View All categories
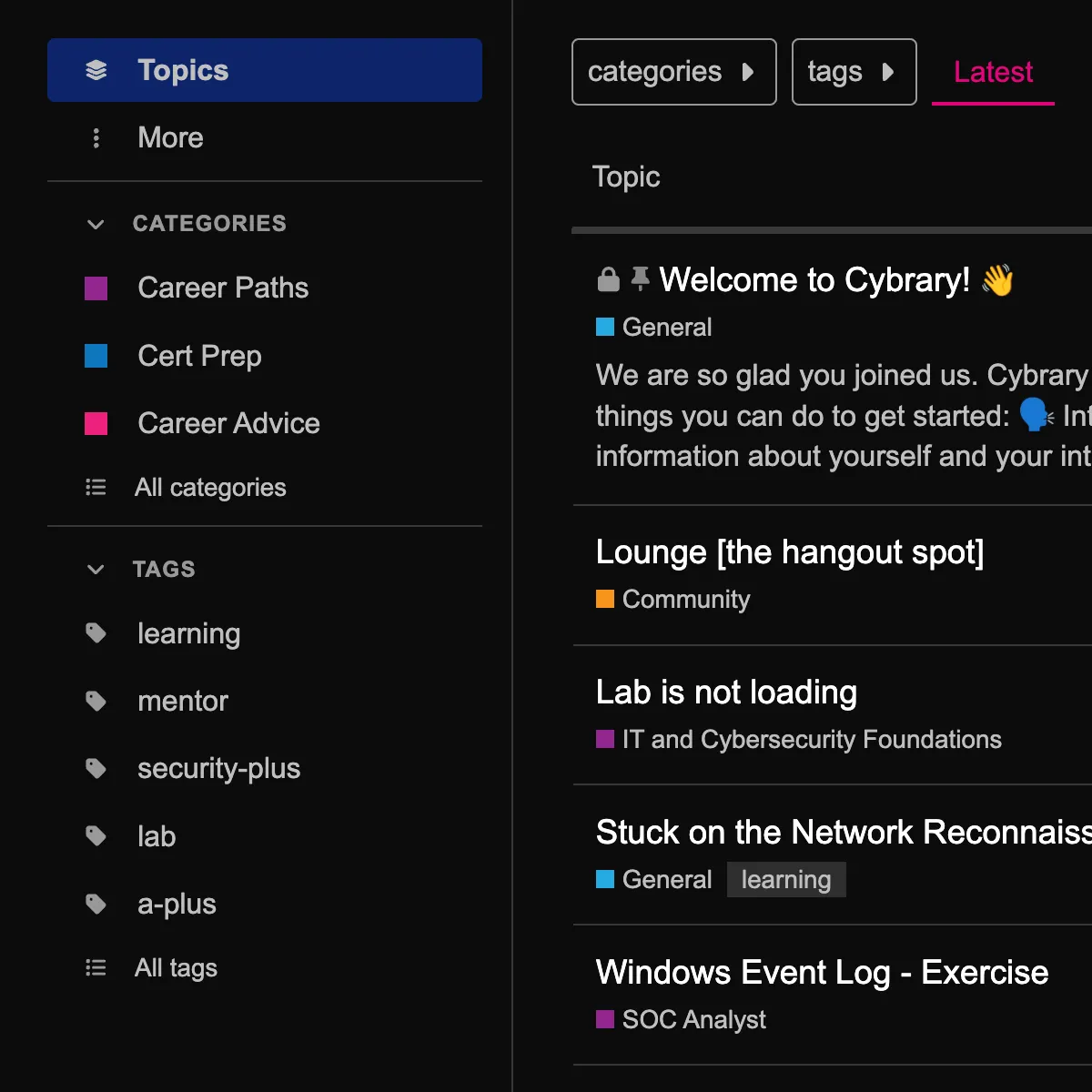 [x=265, y=488]
